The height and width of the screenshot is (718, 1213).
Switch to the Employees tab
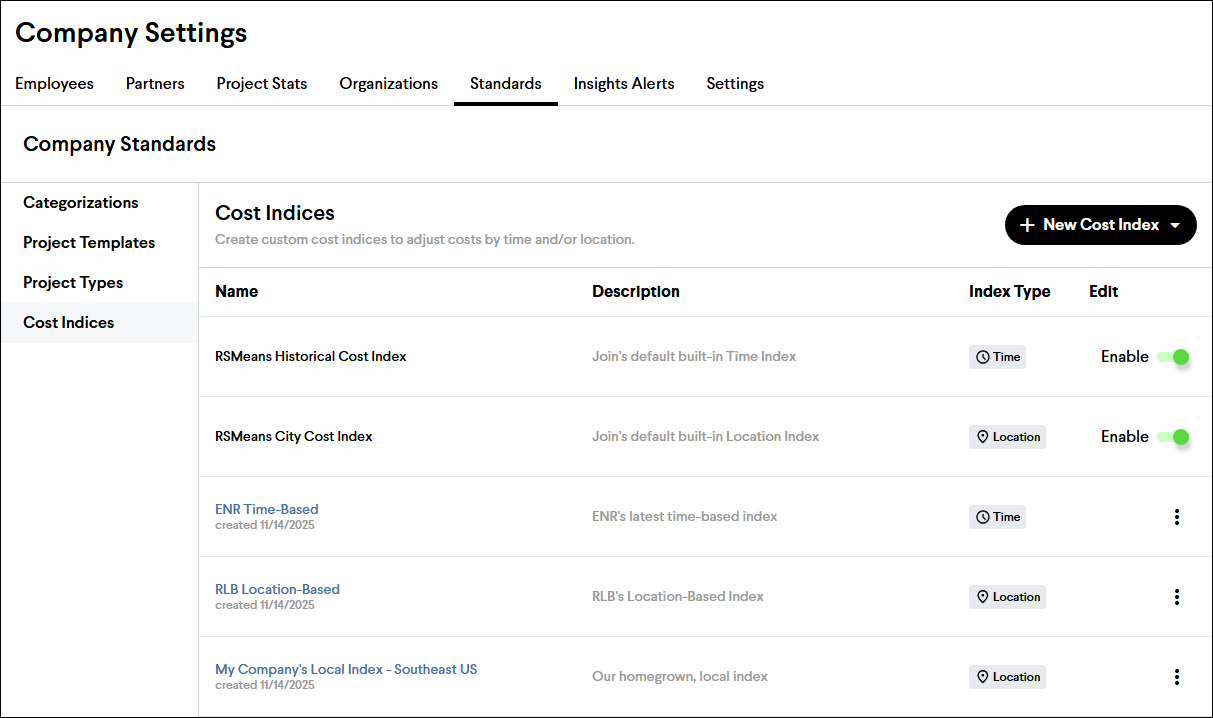point(54,84)
